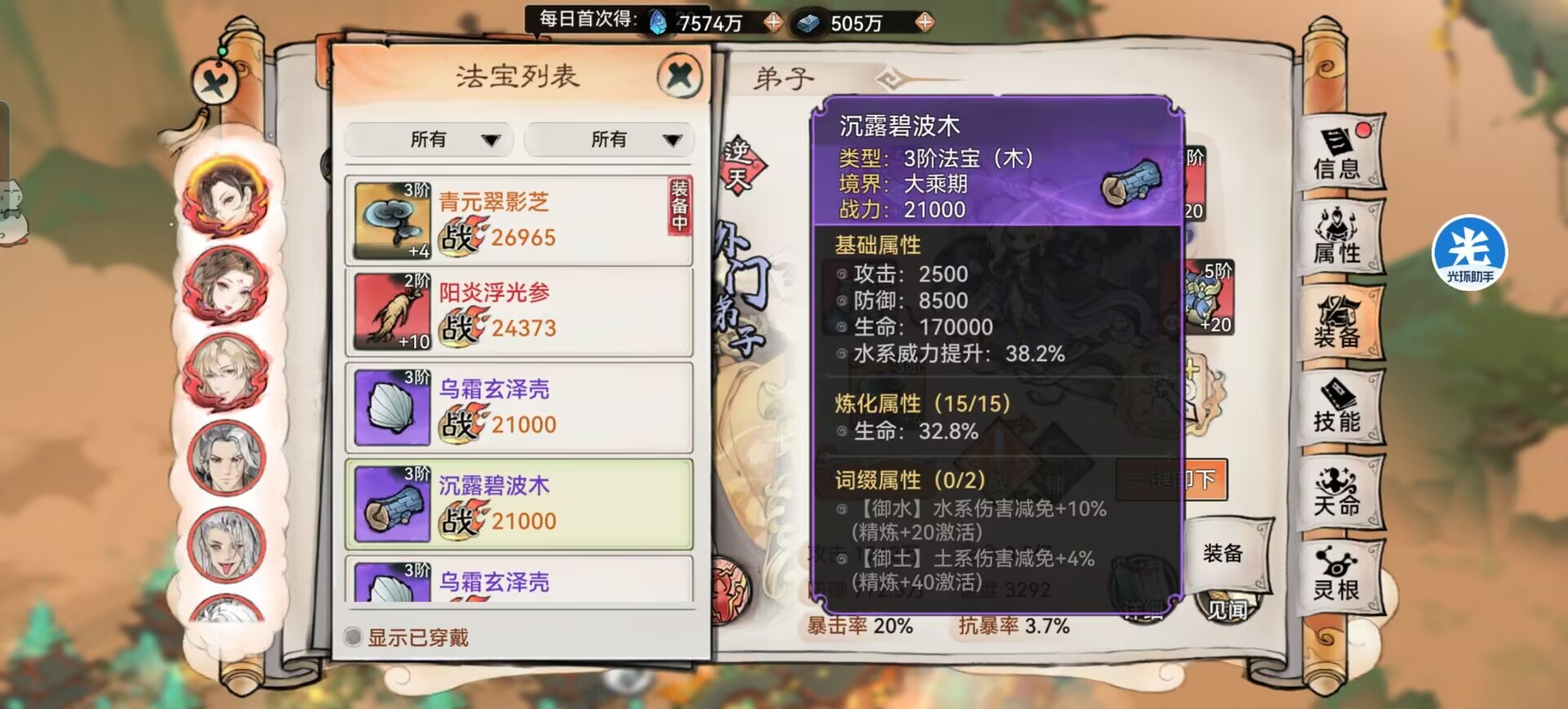The height and width of the screenshot is (709, 1568).
Task: Expand the first 所有 filter dropdown
Action: [429, 140]
